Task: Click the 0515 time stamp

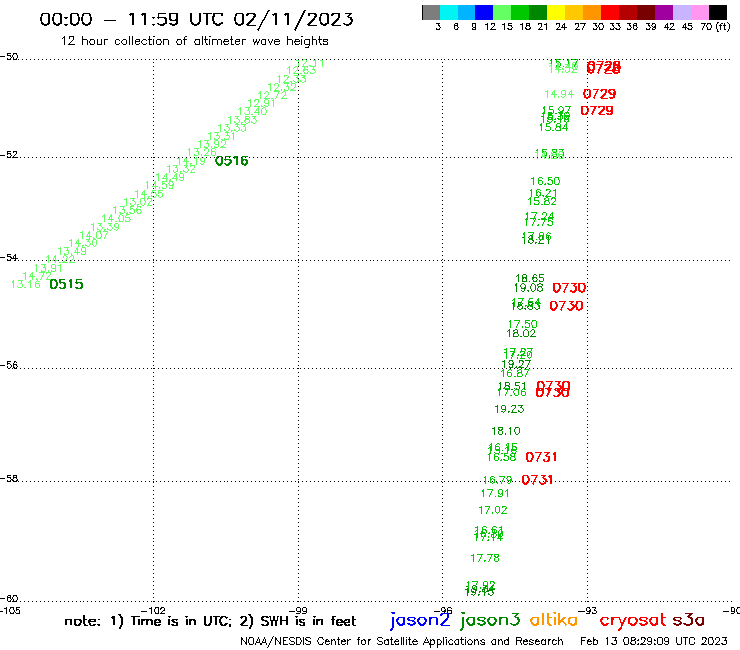Action: [66, 284]
